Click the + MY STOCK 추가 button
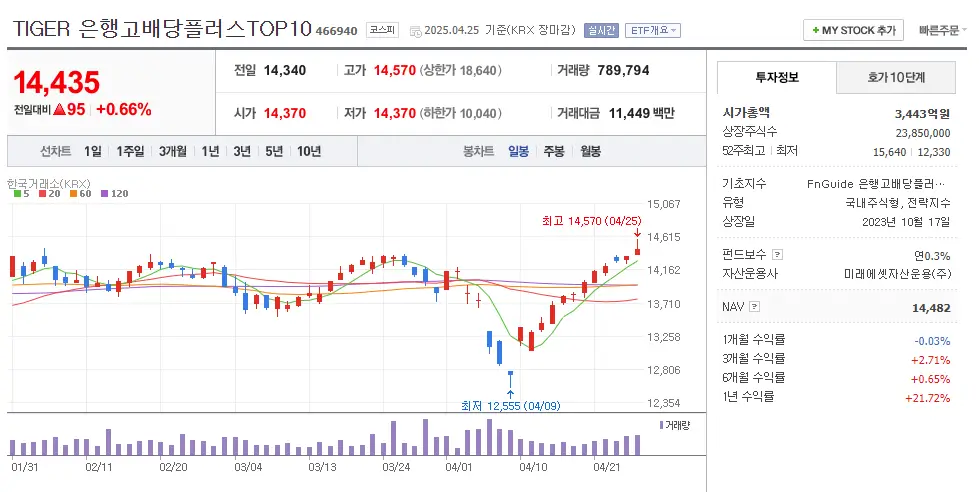This screenshot has height=492, width=979. tap(852, 30)
